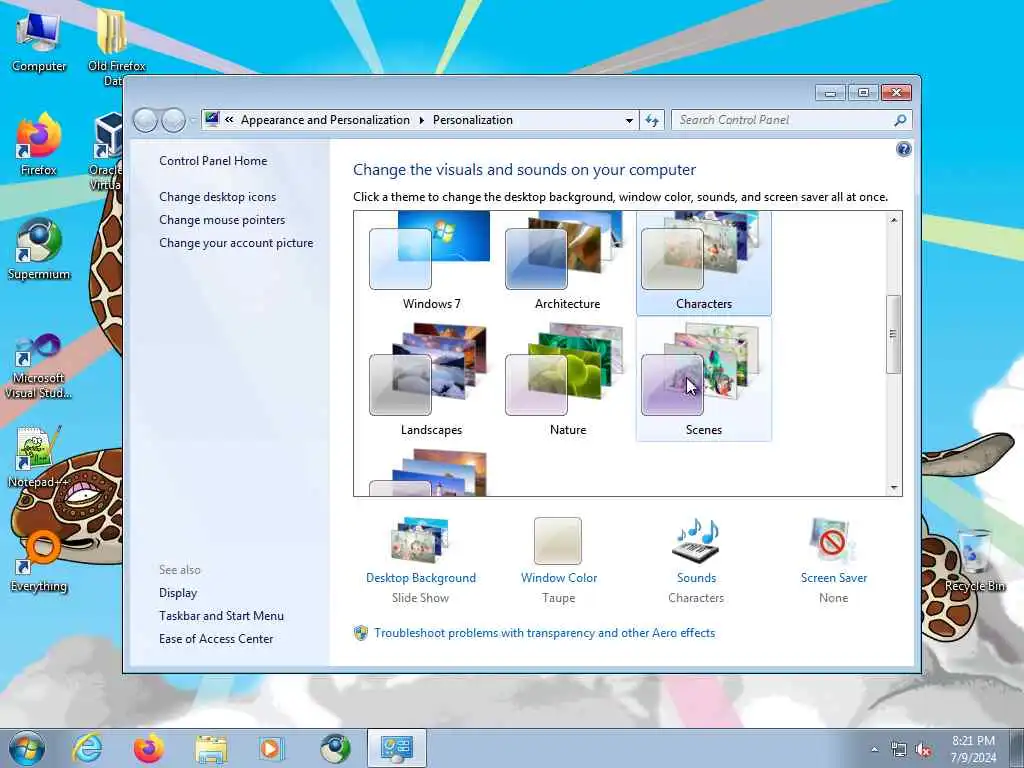The width and height of the screenshot is (1024, 768).
Task: Click the theme list scrollbar thumb
Action: 893,334
